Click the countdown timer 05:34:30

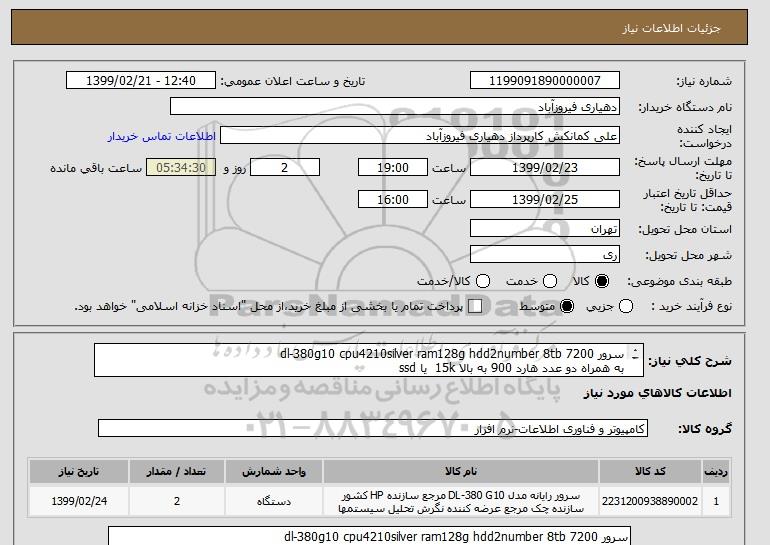[181, 167]
